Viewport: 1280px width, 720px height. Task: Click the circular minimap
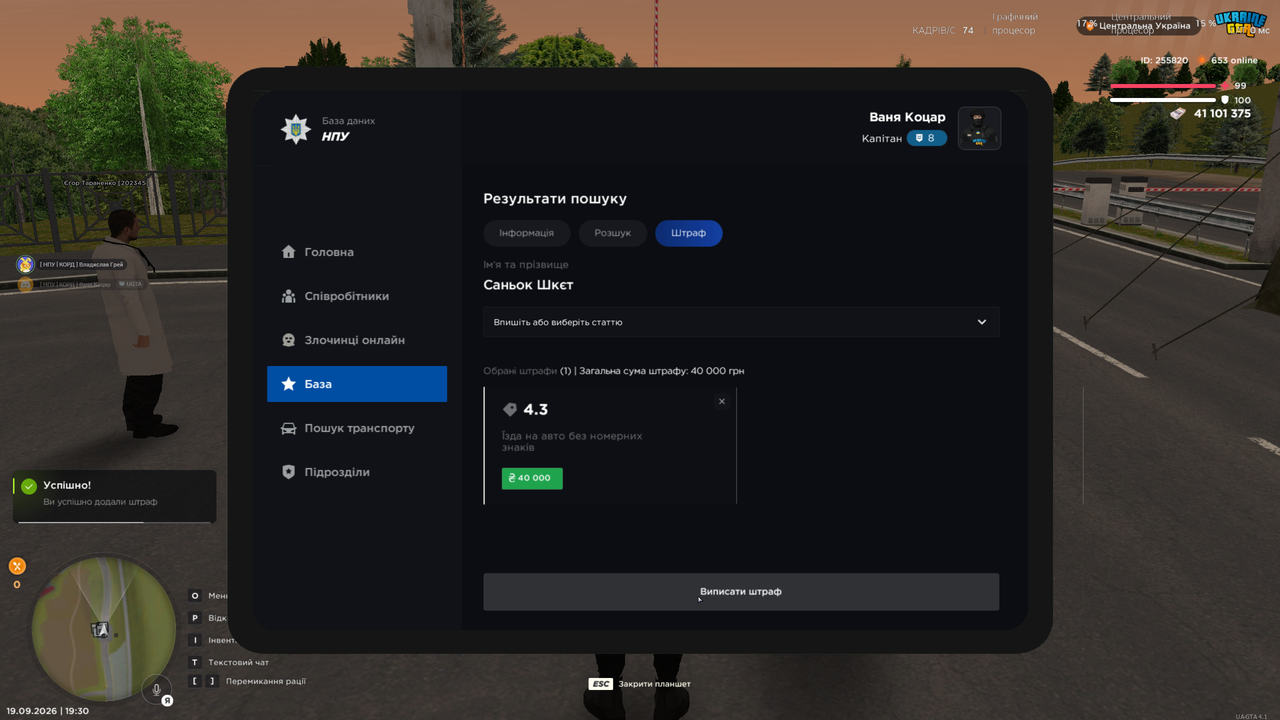click(x=104, y=628)
